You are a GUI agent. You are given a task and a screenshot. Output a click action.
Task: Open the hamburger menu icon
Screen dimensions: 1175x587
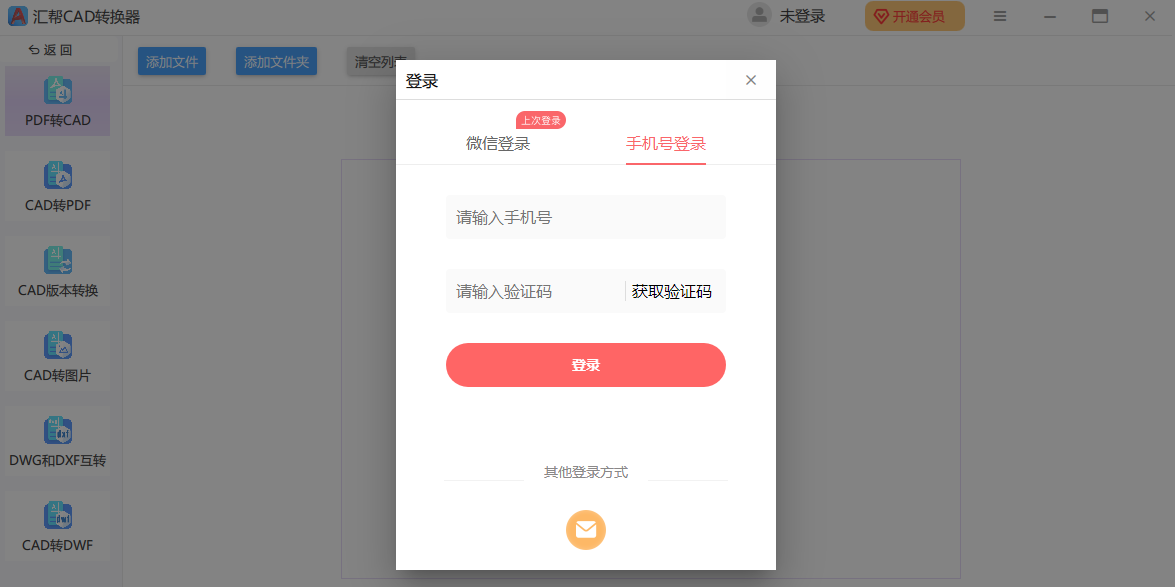pos(1000,16)
